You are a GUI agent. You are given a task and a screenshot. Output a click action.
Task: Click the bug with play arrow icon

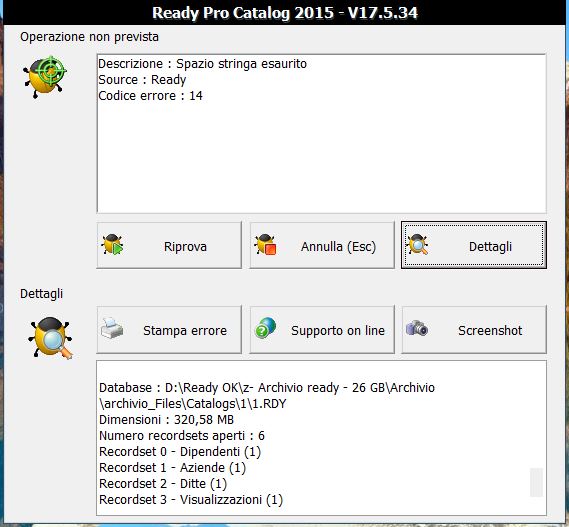click(112, 245)
